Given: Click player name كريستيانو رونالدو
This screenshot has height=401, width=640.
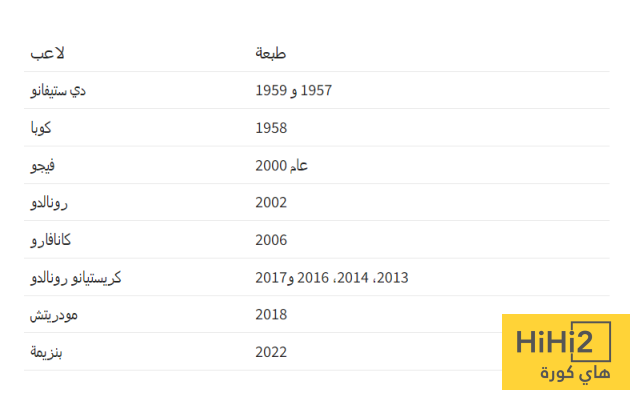Looking at the screenshot, I should 76,278.
